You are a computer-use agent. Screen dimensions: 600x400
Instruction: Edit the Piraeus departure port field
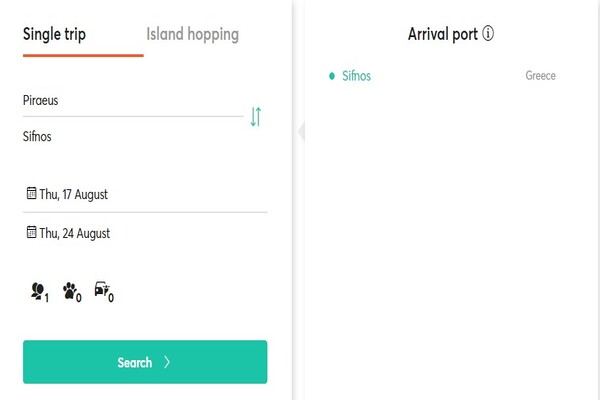tap(133, 100)
